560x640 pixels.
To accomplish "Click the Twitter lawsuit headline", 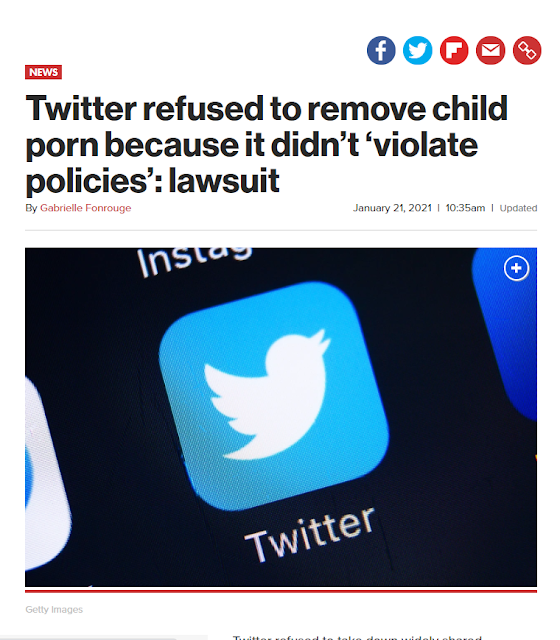I will 266,144.
